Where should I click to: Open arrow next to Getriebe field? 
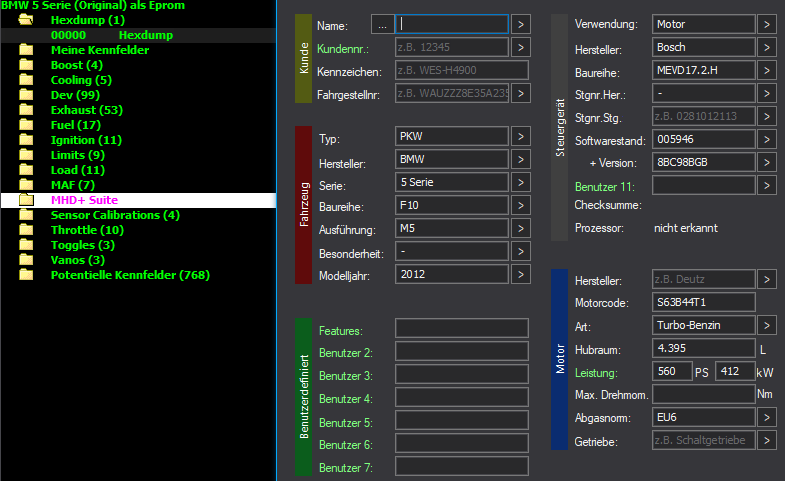(x=766, y=441)
